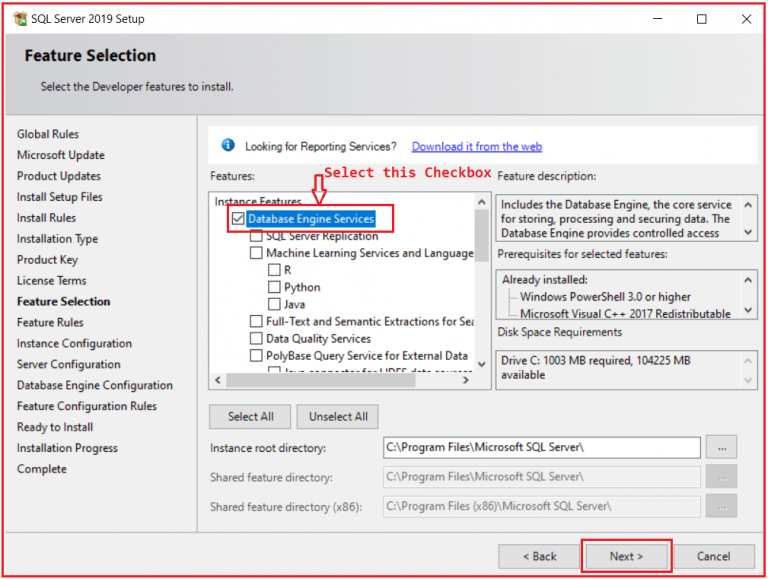768x579 pixels.
Task: Enable Machine Learning Services and Language checkbox
Action: click(x=256, y=253)
